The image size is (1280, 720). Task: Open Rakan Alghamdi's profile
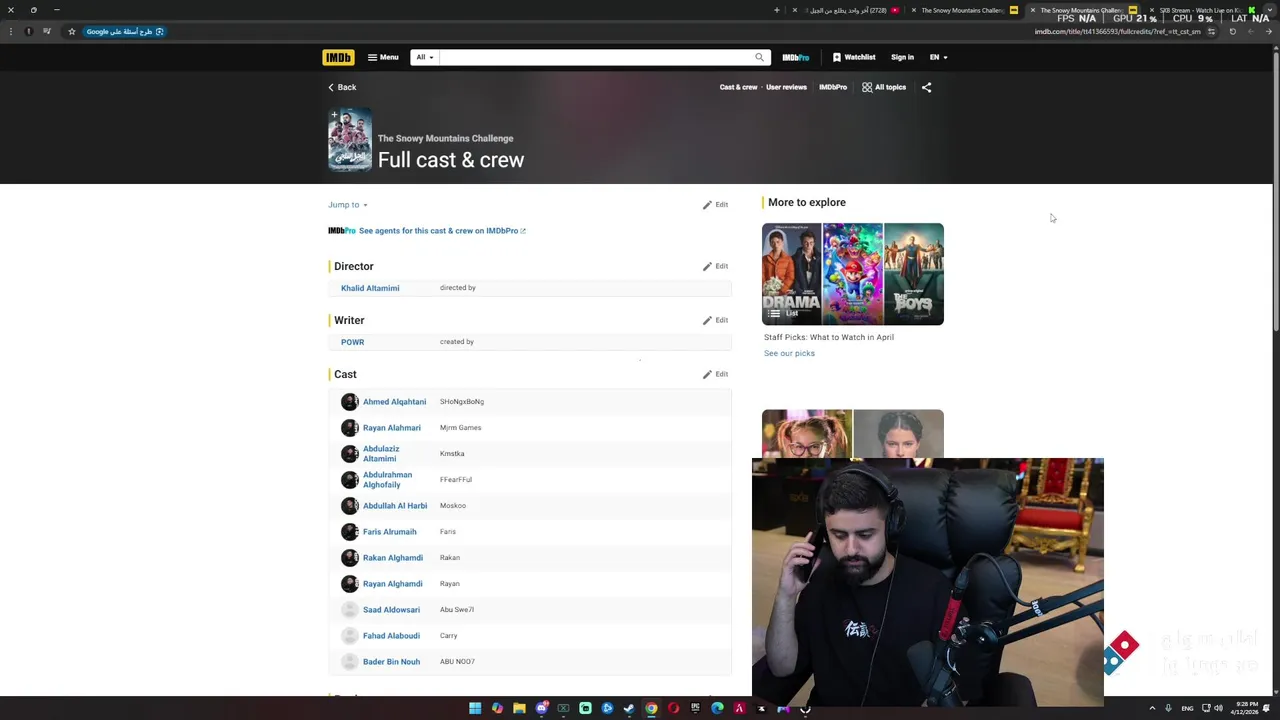392,558
